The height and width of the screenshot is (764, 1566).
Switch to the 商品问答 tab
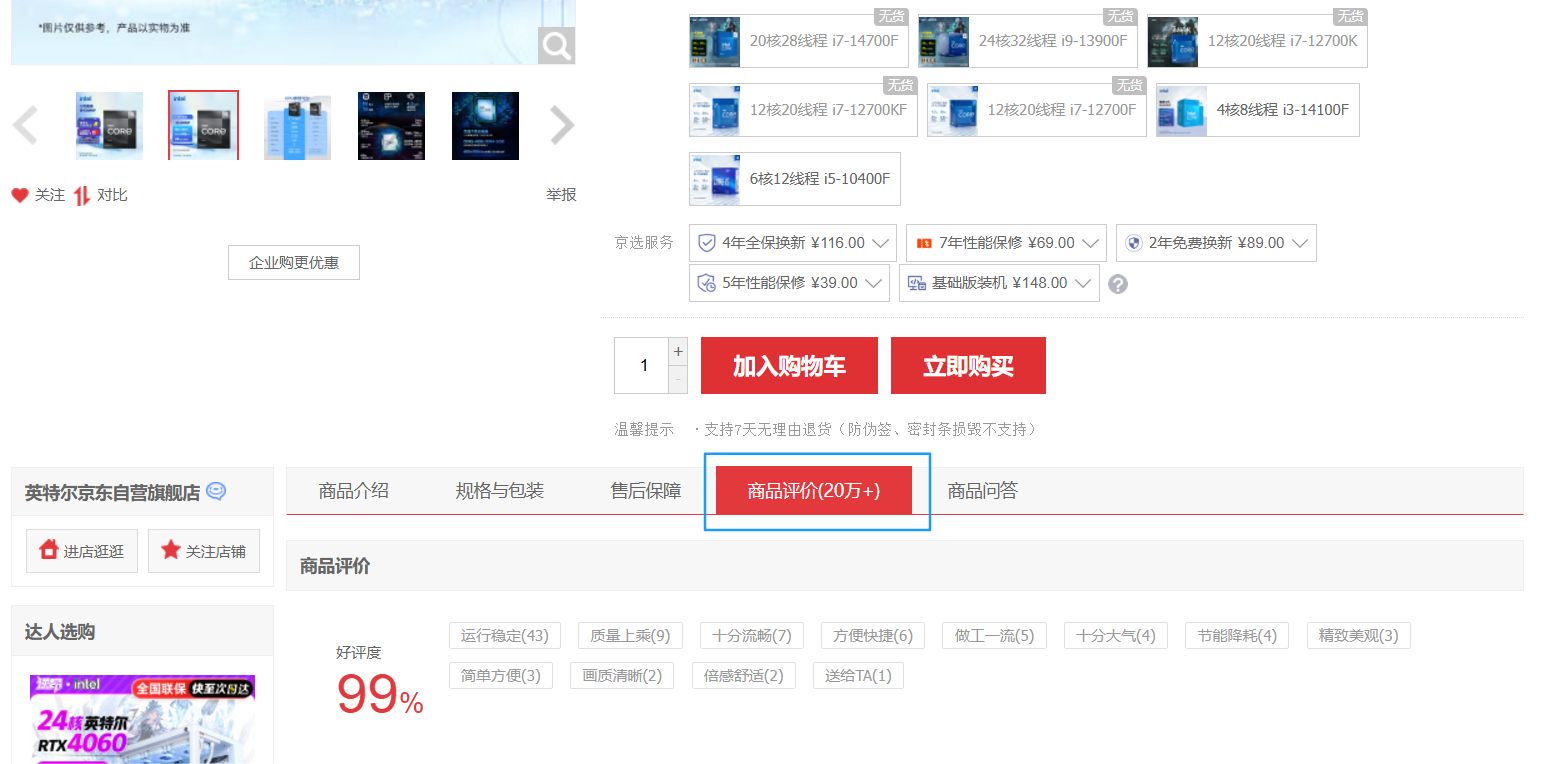(x=983, y=491)
